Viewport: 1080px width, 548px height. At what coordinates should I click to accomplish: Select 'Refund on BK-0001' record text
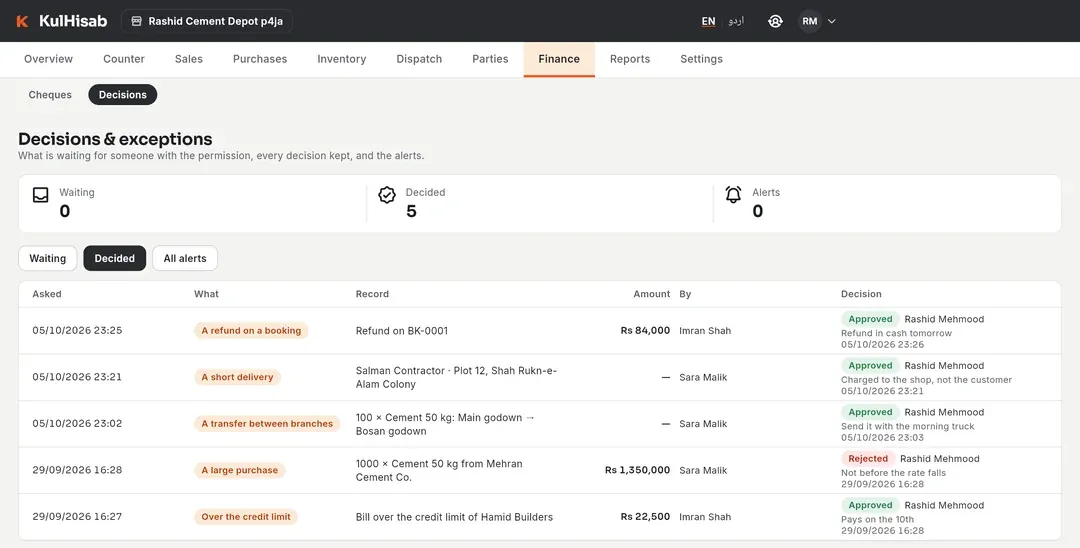[402, 330]
